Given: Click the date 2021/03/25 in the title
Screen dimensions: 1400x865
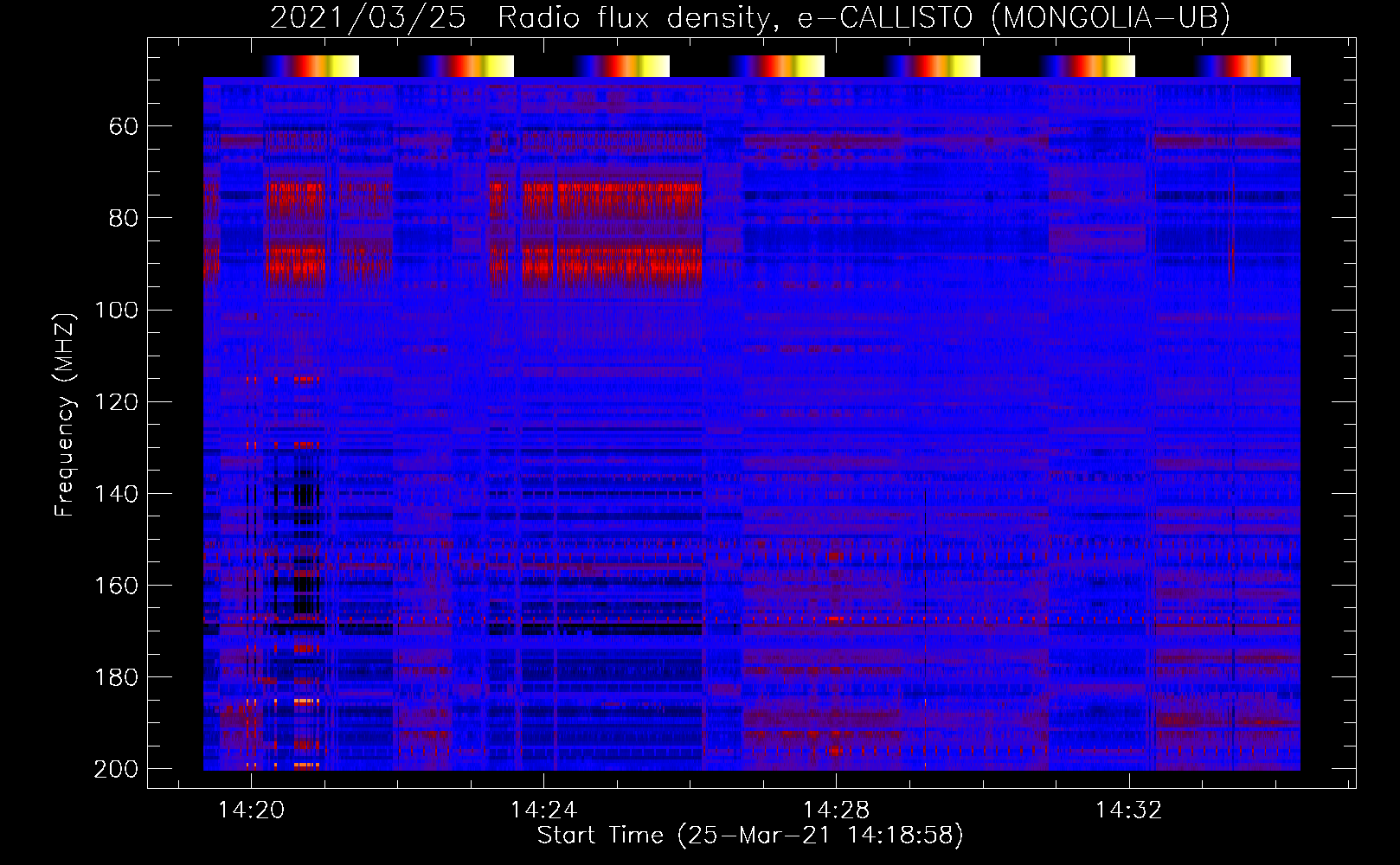Looking at the screenshot, I should (x=368, y=17).
